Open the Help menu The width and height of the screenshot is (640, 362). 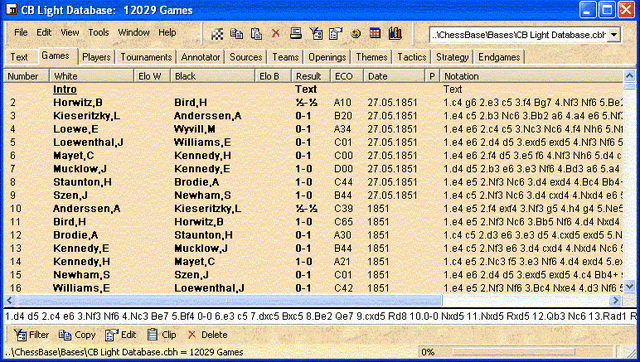coord(167,32)
